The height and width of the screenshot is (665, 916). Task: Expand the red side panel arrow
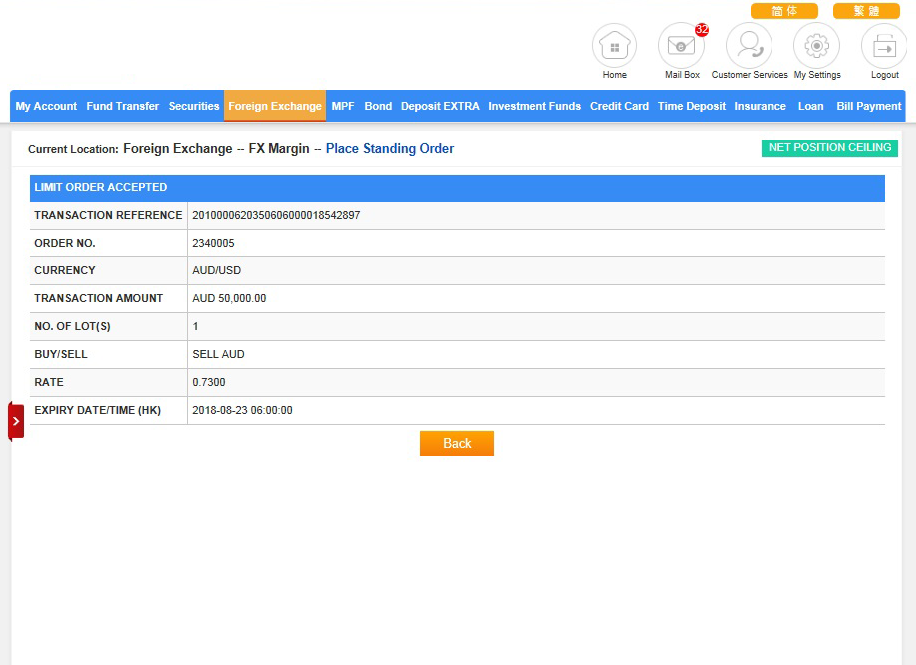16,421
